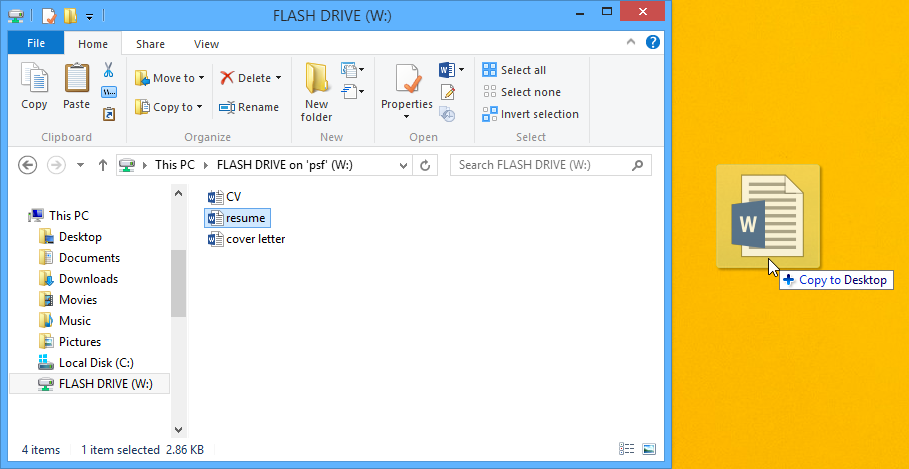Click the Copy icon in Clipboard group
The width and height of the screenshot is (909, 469).
click(x=34, y=86)
